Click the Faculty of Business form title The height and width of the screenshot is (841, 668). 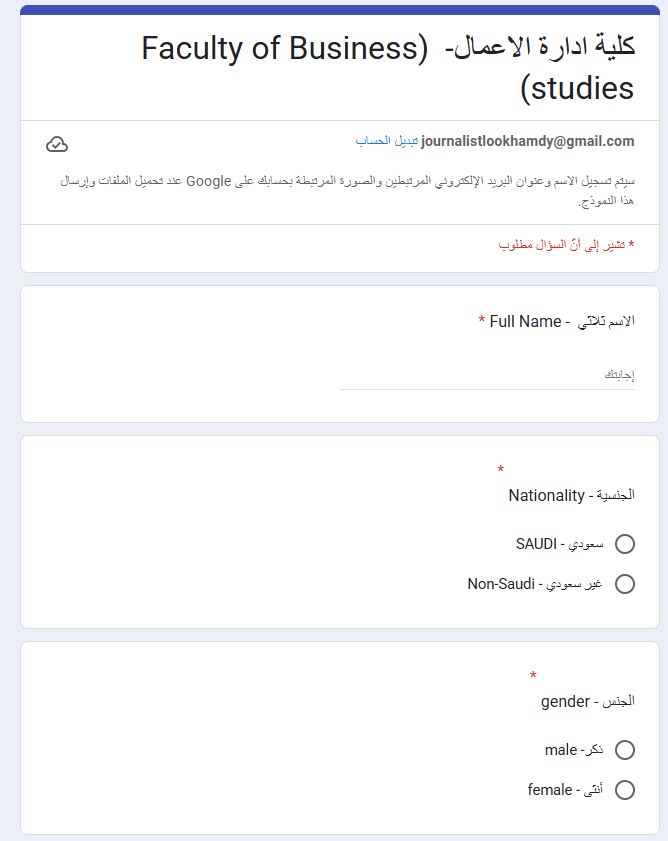pyautogui.click(x=388, y=67)
